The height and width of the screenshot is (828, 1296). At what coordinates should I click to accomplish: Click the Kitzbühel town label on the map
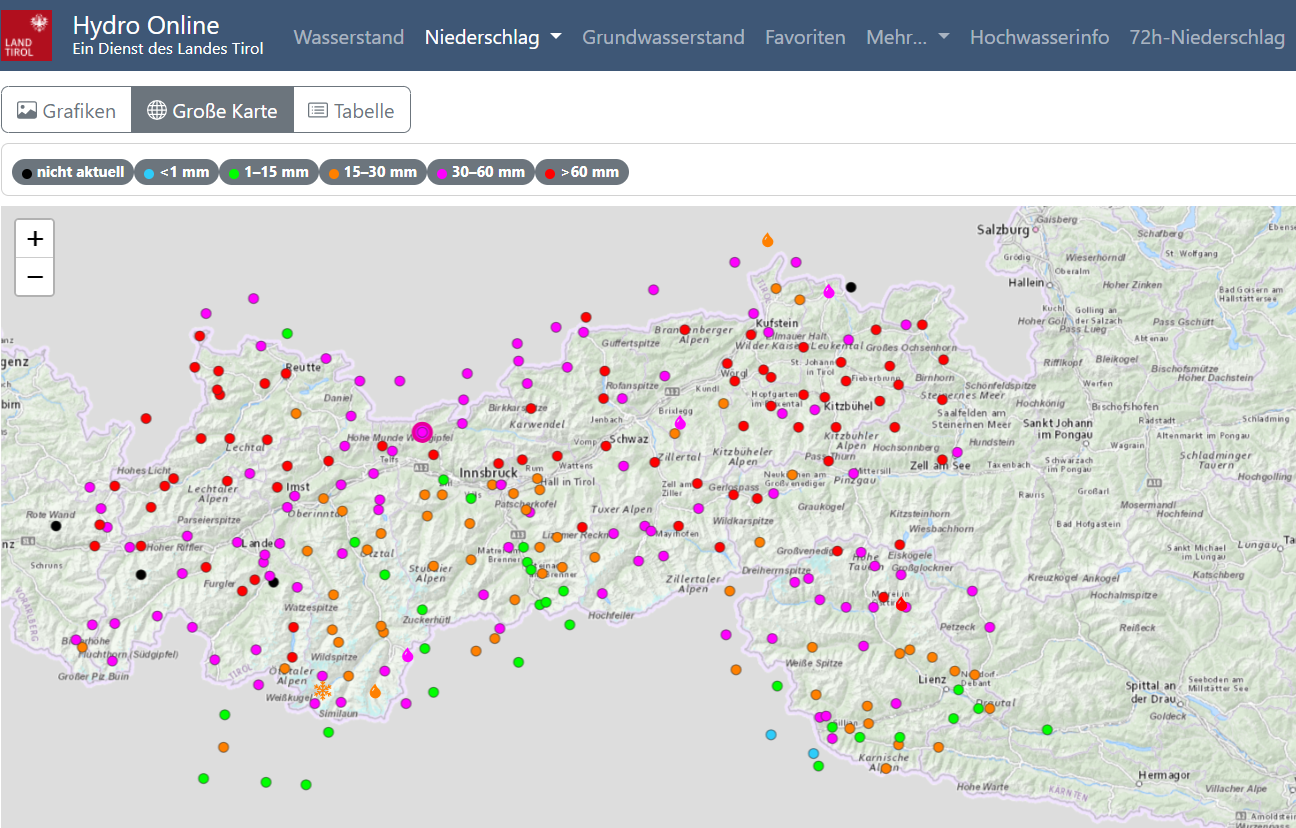848,406
